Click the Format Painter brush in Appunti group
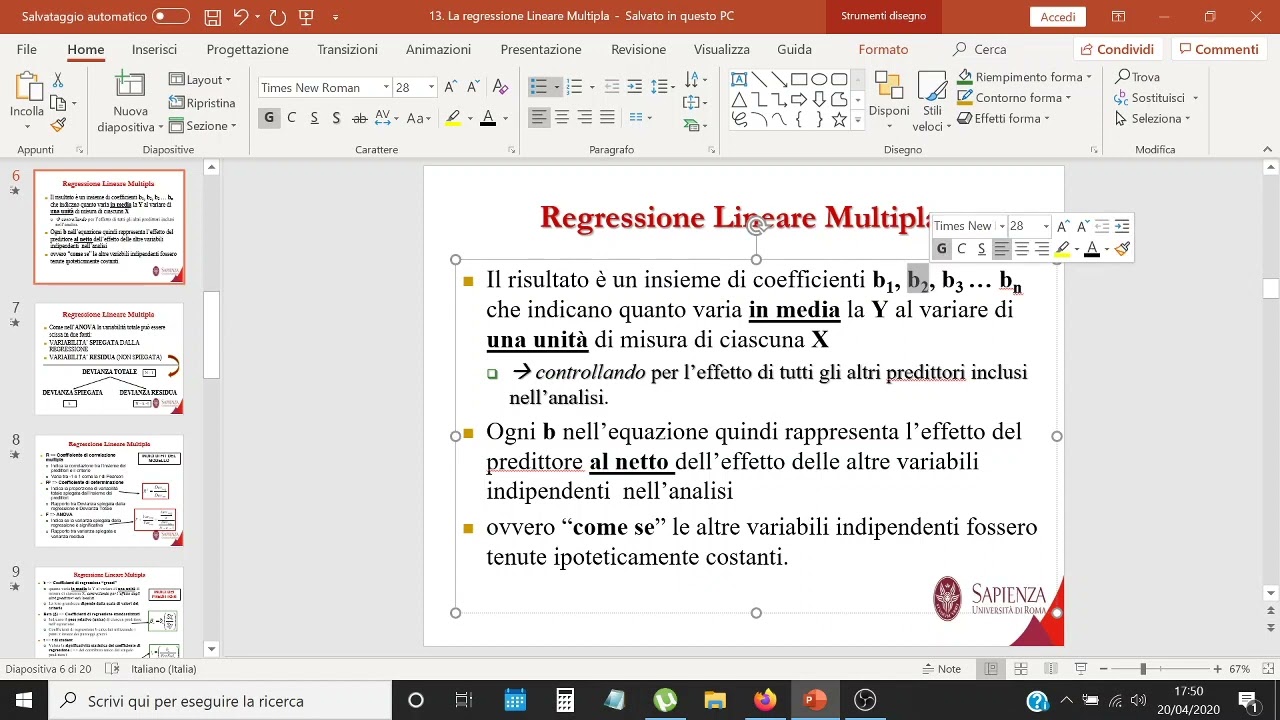1280x720 pixels. [58, 124]
